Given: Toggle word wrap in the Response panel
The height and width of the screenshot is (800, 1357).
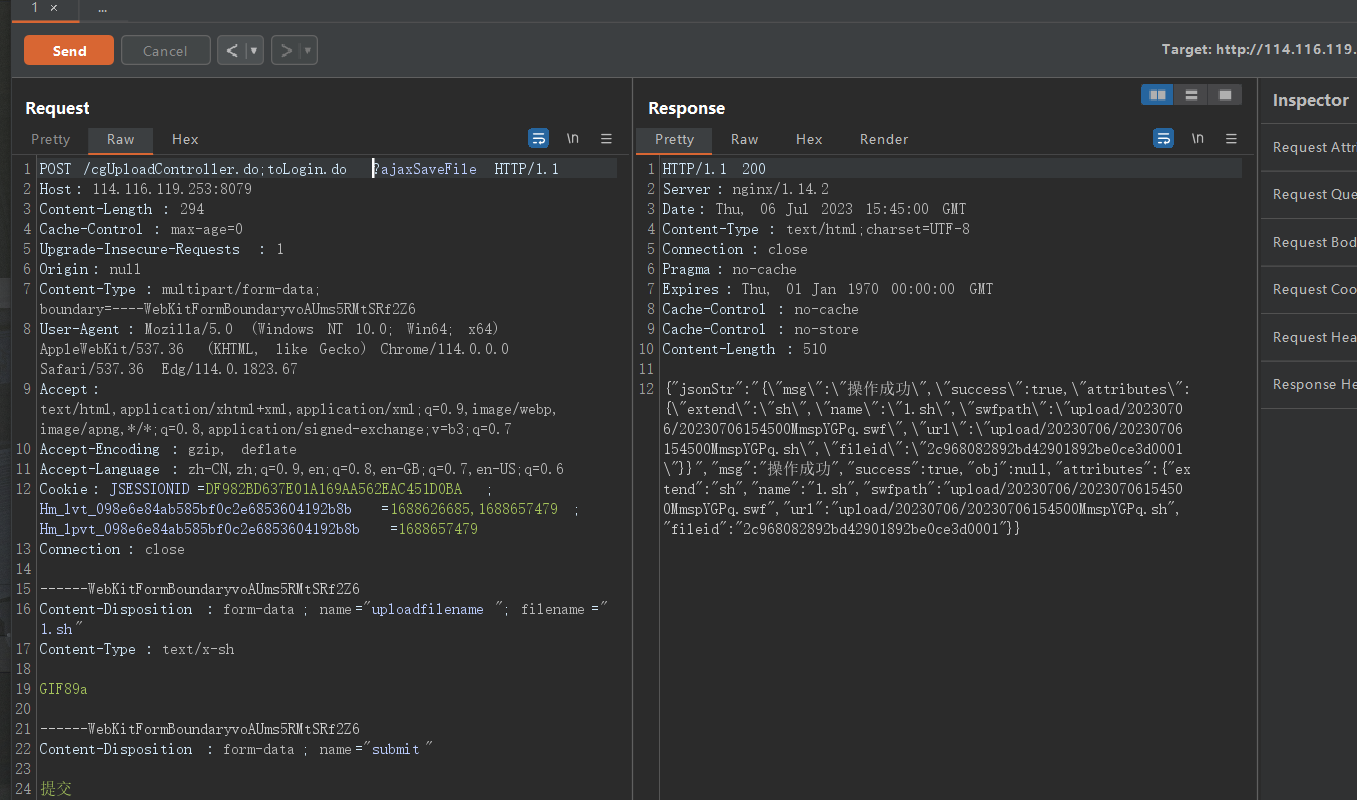Looking at the screenshot, I should click(1164, 138).
